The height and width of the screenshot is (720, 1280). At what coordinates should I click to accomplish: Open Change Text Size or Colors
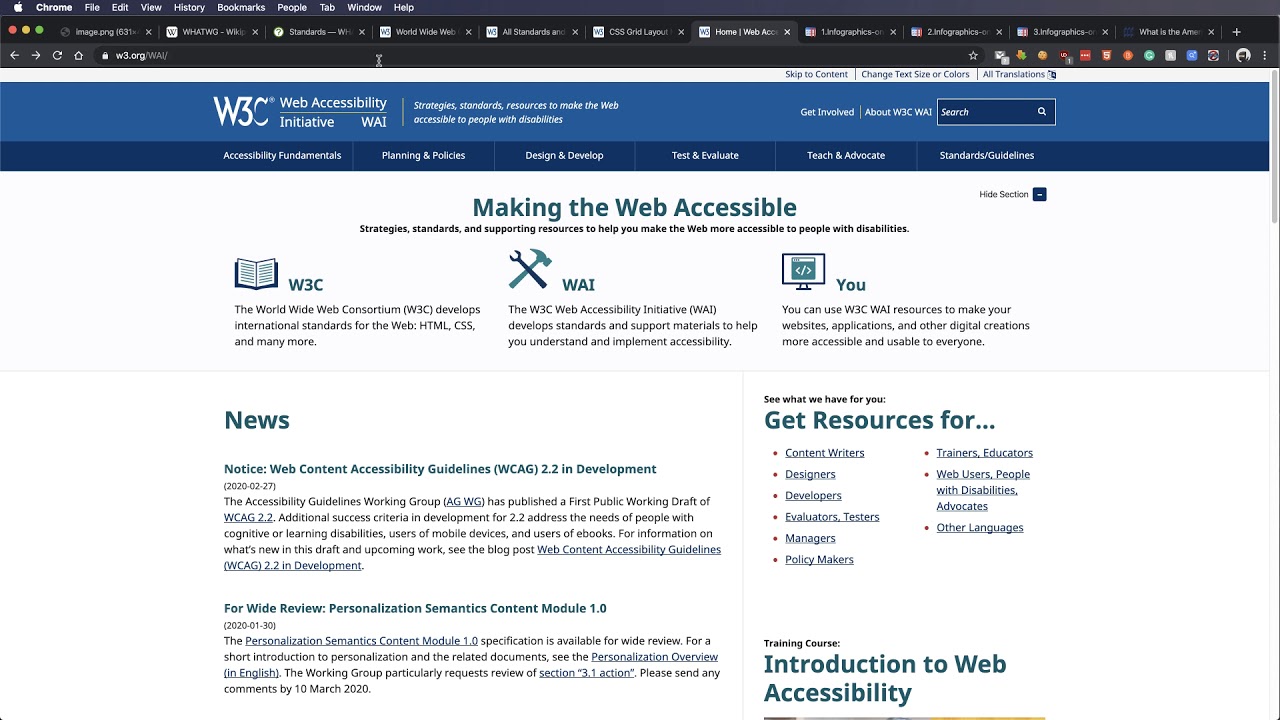tap(915, 74)
